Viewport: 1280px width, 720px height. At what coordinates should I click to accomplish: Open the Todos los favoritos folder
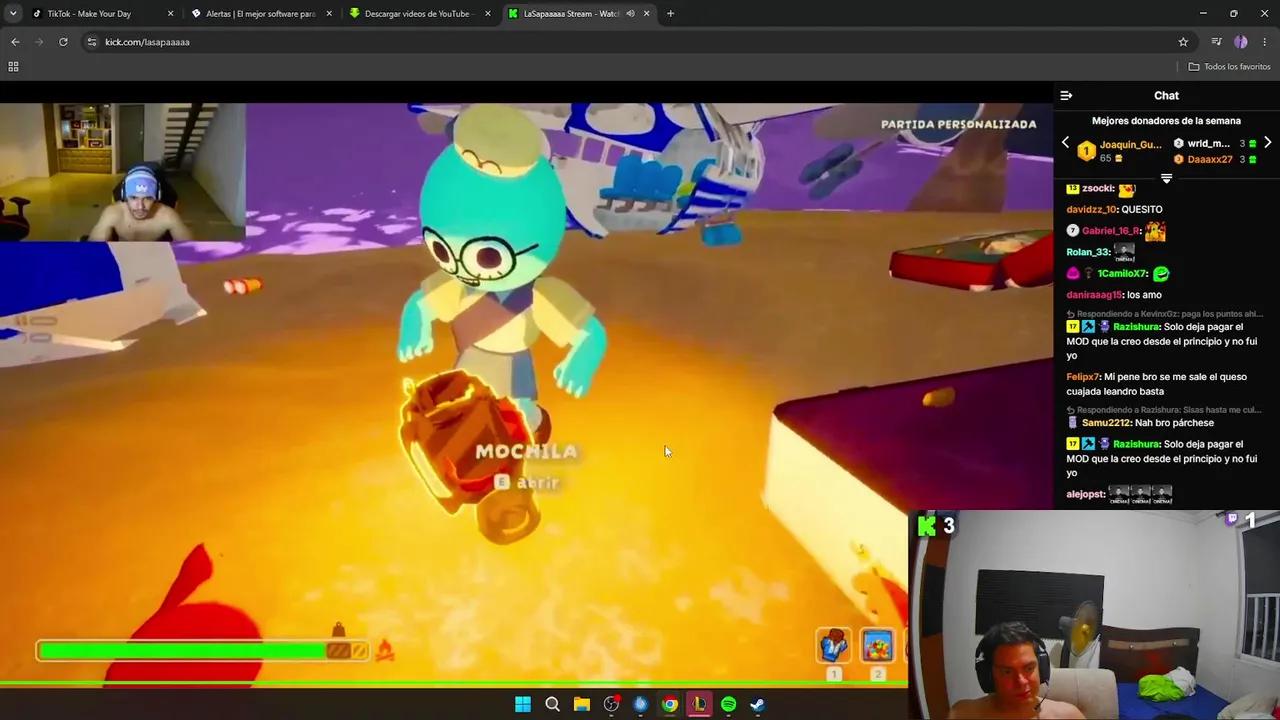click(x=1229, y=67)
